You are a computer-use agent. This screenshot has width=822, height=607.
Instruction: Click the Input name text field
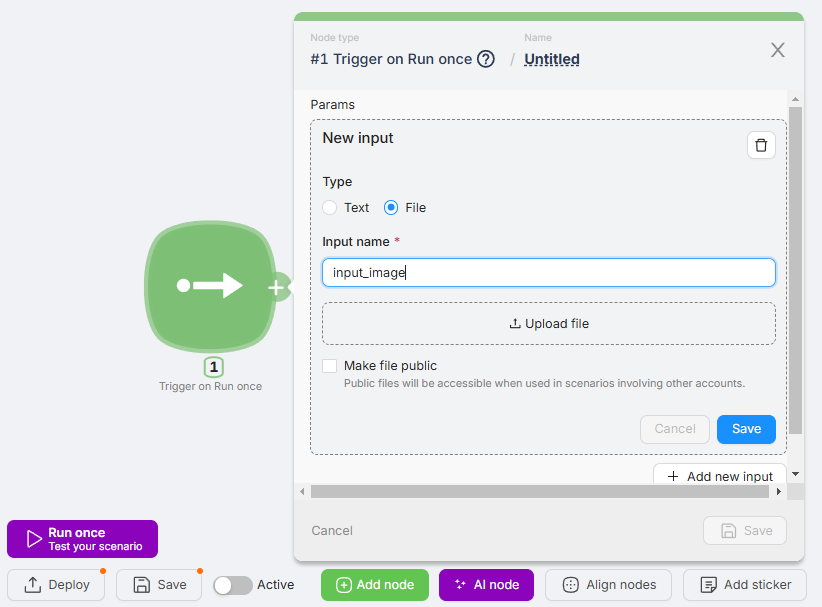pyautogui.click(x=548, y=272)
